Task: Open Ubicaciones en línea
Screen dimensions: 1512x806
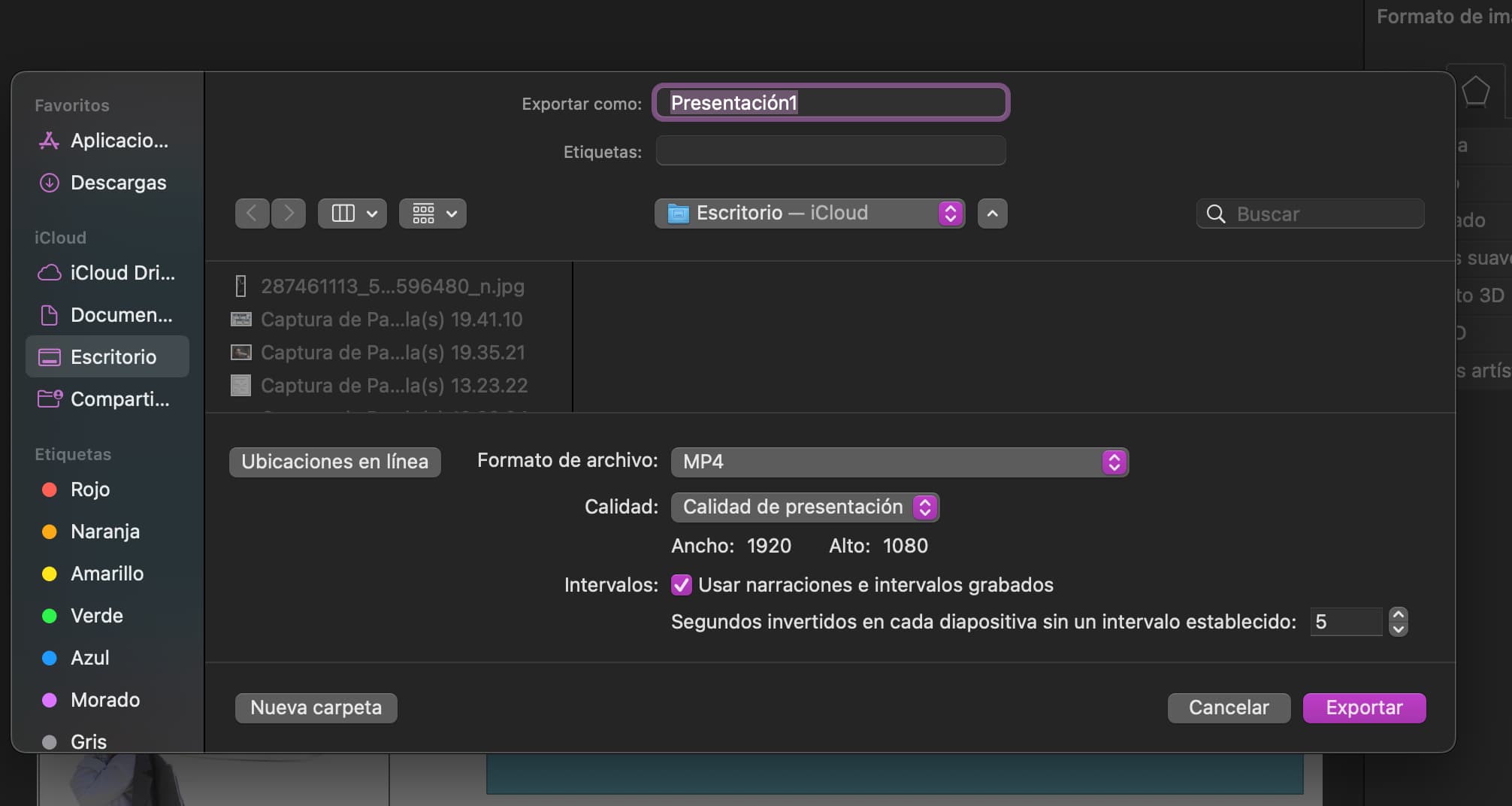Action: (x=334, y=461)
